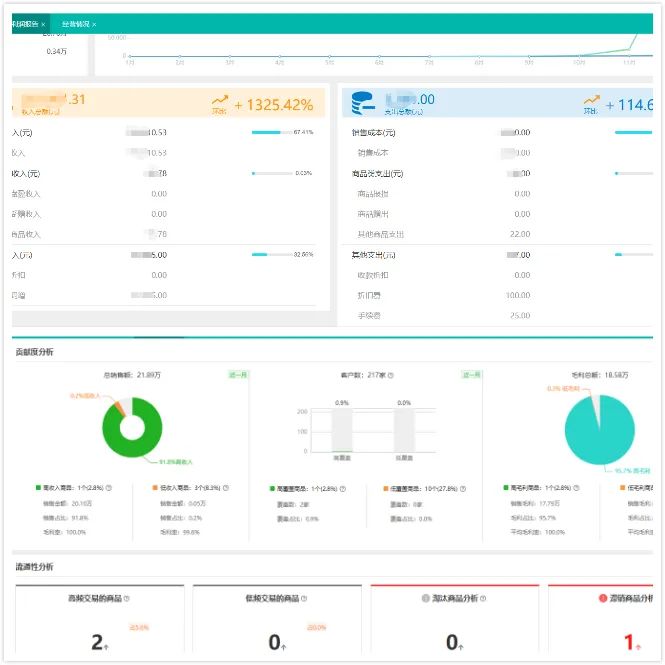Click help icon next to 低频交易的商品
The height and width of the screenshot is (665, 665).
pyautogui.click(x=304, y=599)
